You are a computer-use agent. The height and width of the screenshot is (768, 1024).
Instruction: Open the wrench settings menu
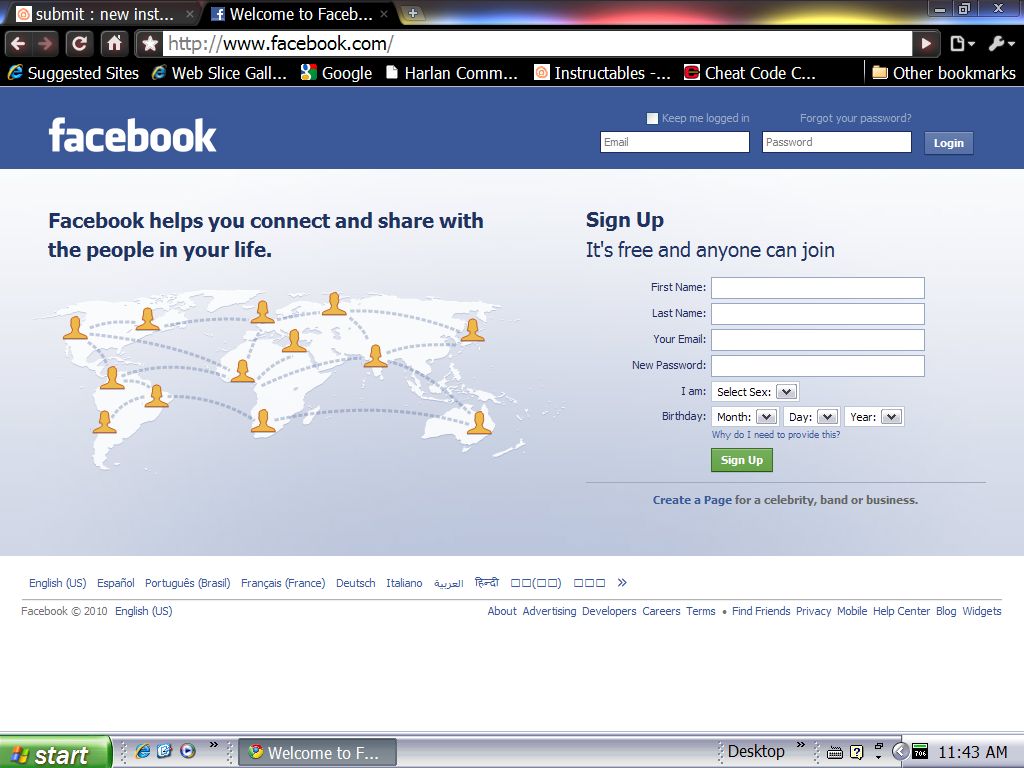pyautogui.click(x=1000, y=44)
